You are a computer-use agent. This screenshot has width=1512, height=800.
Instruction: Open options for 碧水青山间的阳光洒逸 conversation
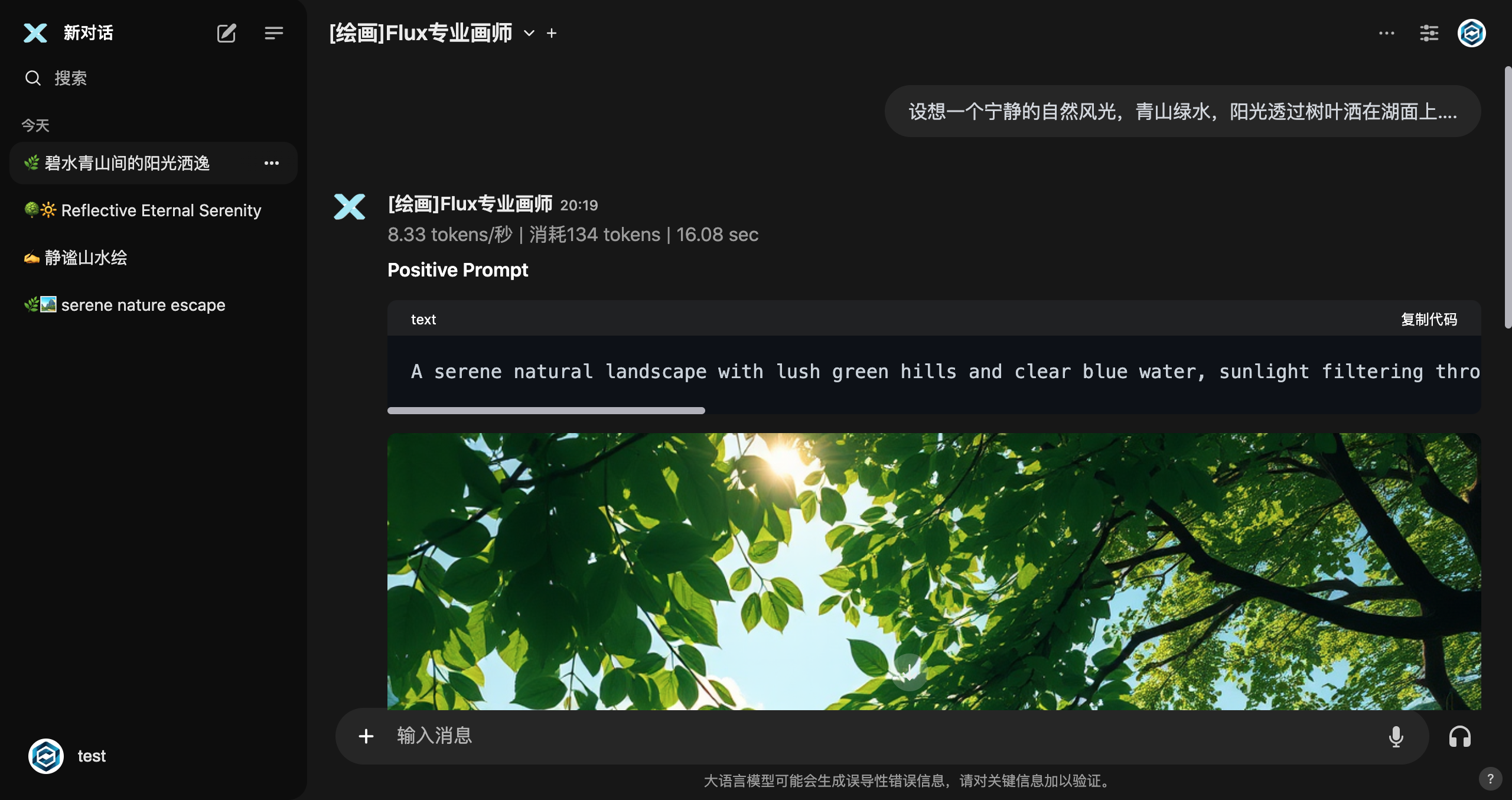pos(272,163)
